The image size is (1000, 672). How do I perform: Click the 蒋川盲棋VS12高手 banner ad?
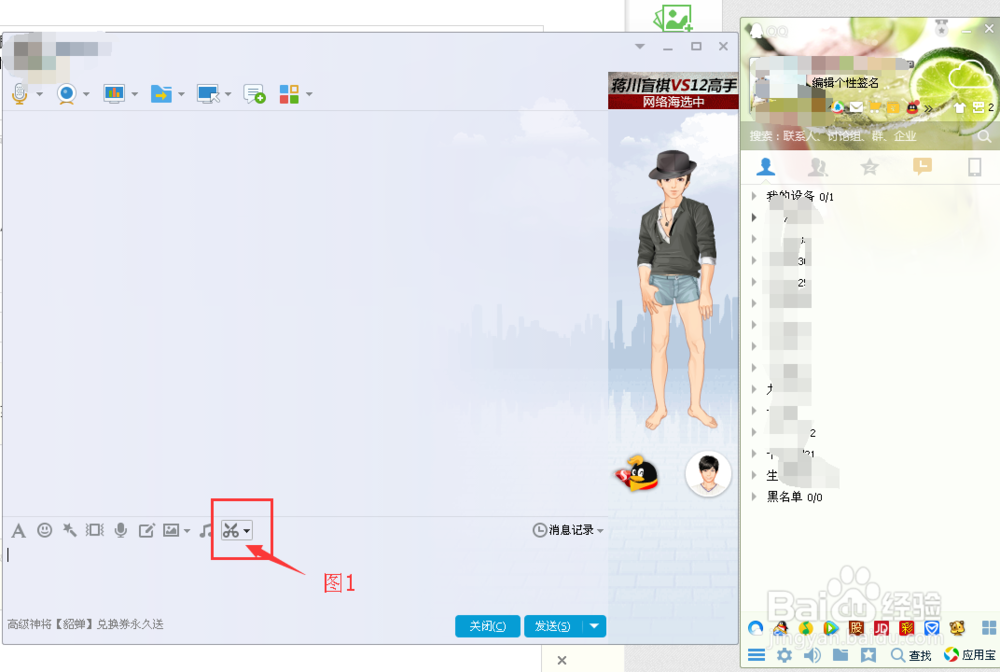click(x=673, y=91)
